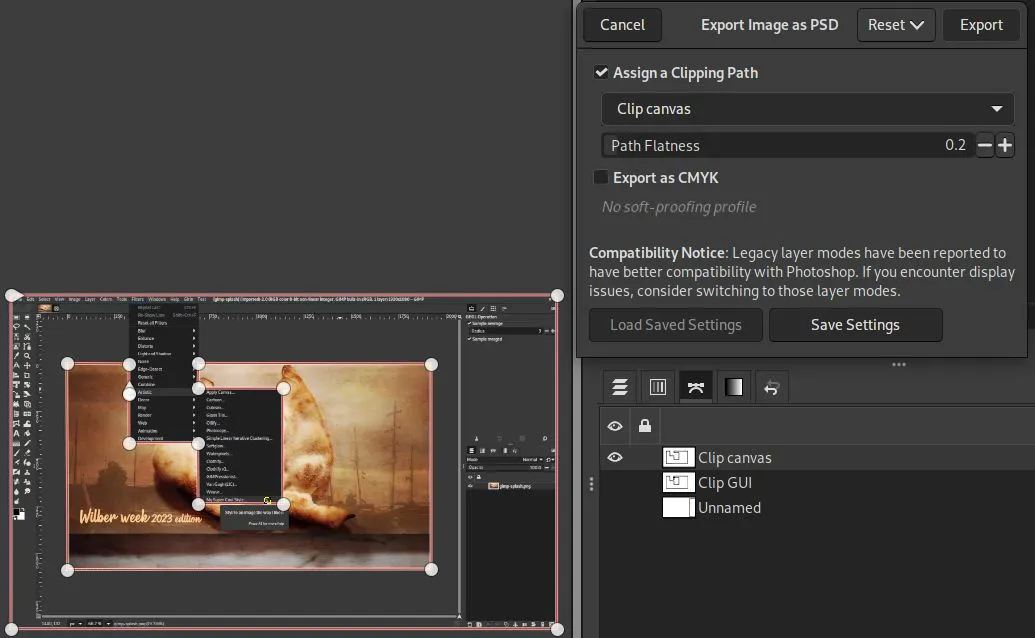Select the Paths dockable icon
Screen dimensions: 1035x638
[x=695, y=386]
